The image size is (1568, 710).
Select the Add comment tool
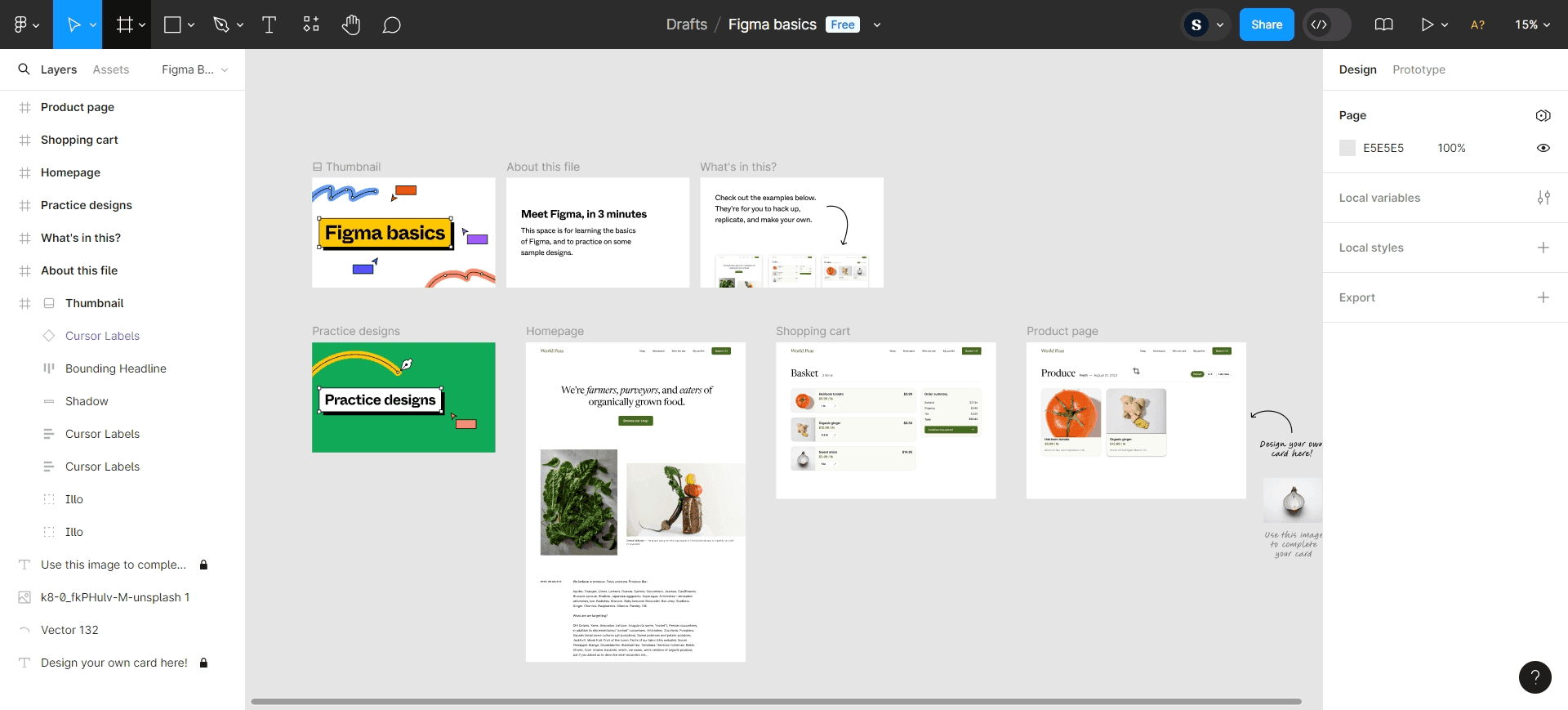[392, 25]
